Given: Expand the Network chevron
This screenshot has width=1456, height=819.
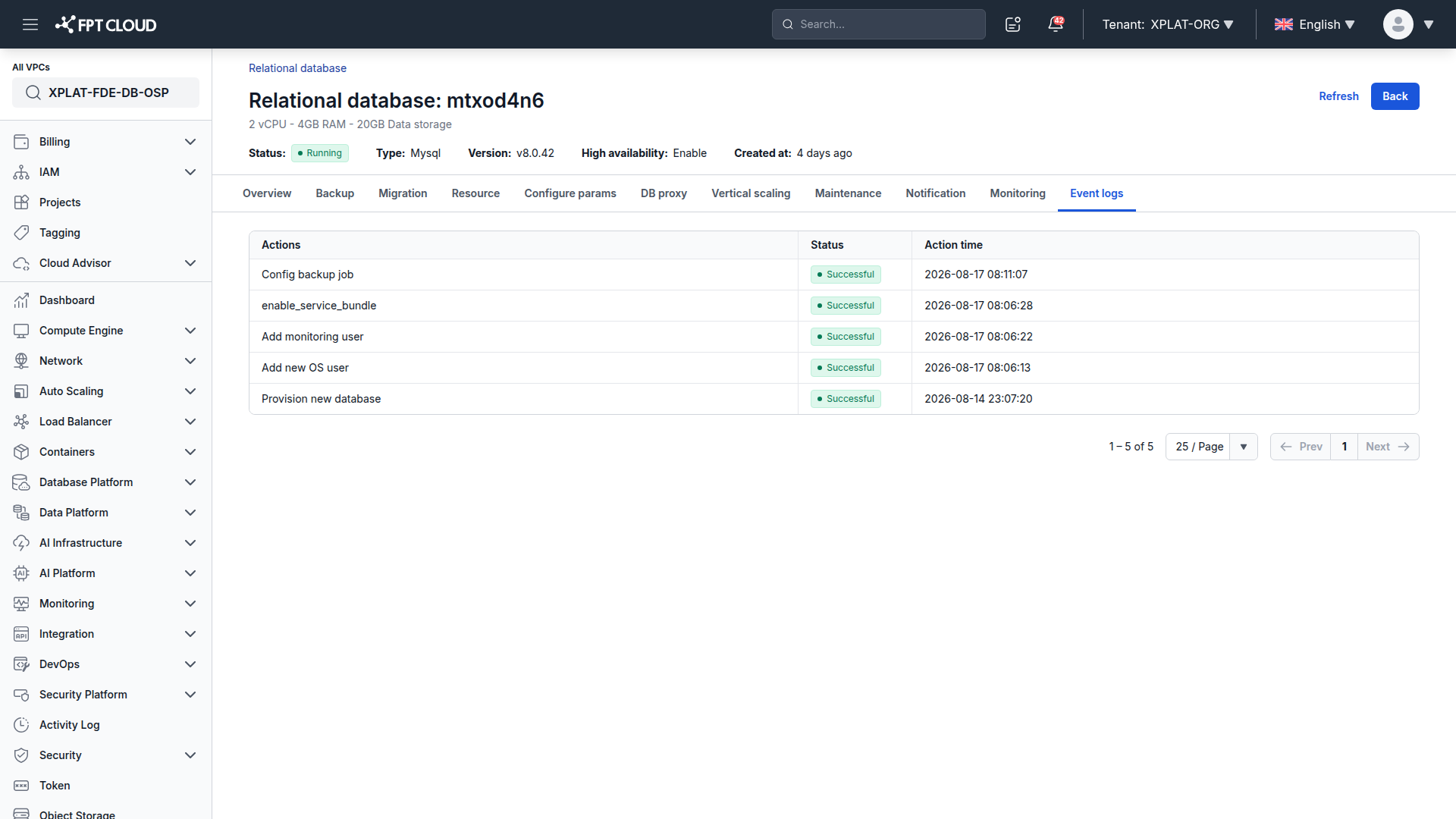Looking at the screenshot, I should 190,361.
